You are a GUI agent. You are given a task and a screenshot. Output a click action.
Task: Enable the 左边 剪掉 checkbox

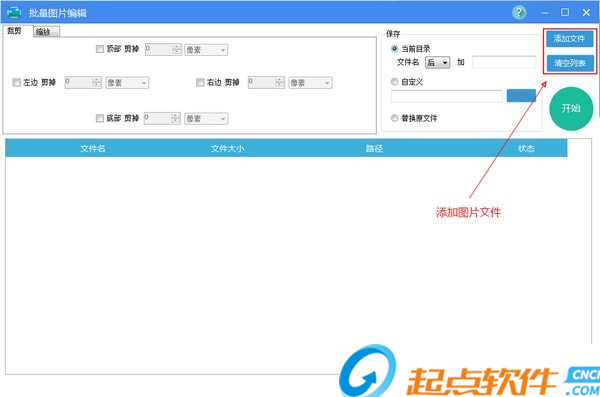tap(16, 82)
